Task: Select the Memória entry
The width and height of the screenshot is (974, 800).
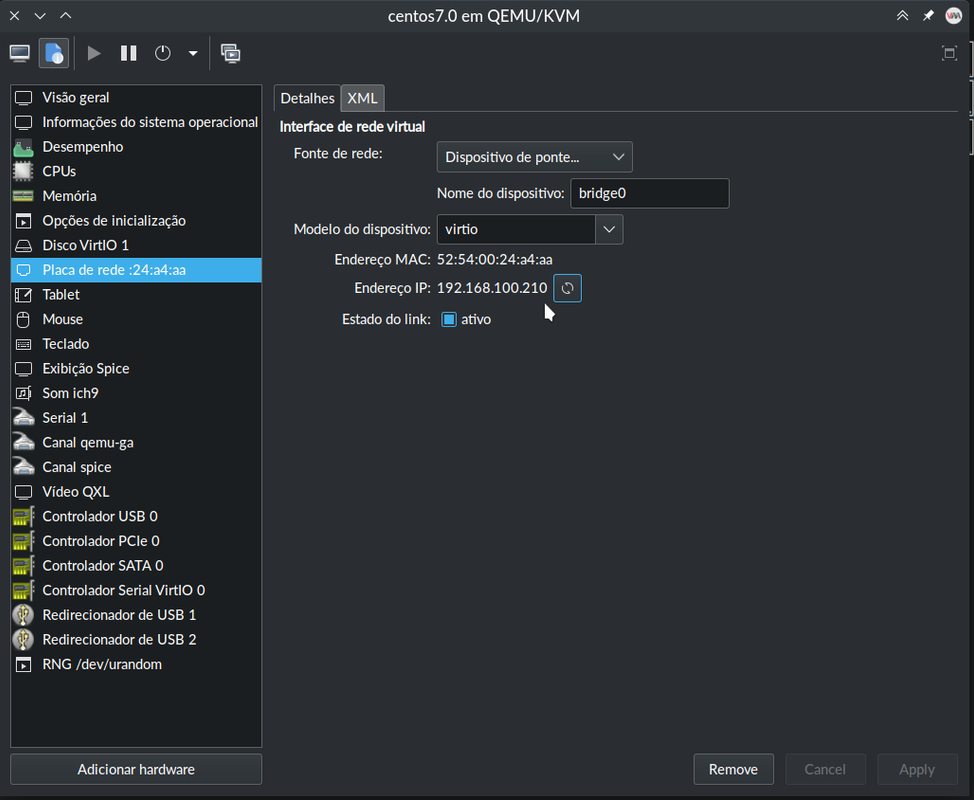Action: point(136,196)
